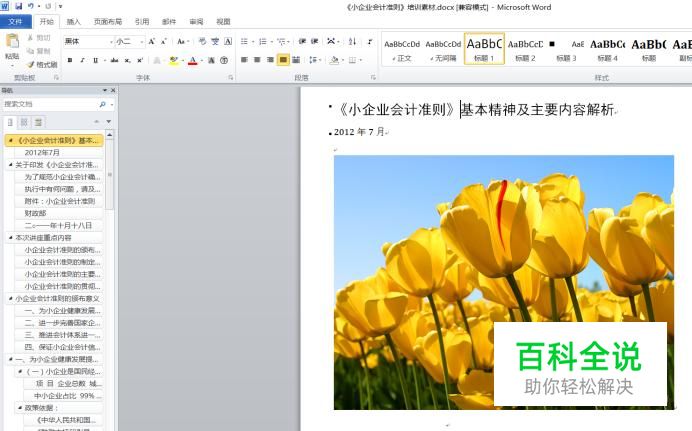Click the Shrink Font icon
The height and width of the screenshot is (431, 692).
(x=163, y=41)
